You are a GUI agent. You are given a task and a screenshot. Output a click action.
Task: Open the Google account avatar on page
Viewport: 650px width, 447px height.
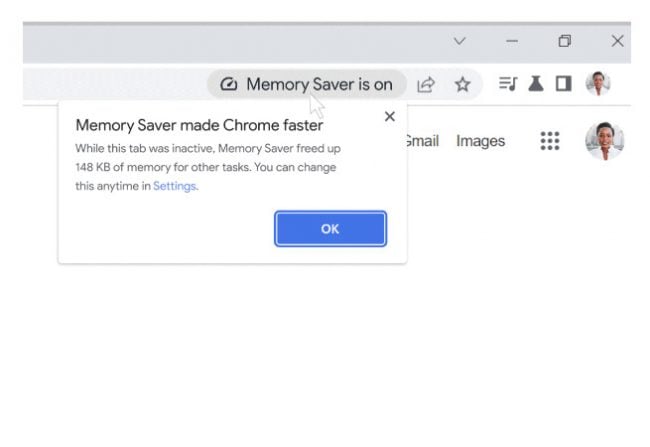click(604, 141)
